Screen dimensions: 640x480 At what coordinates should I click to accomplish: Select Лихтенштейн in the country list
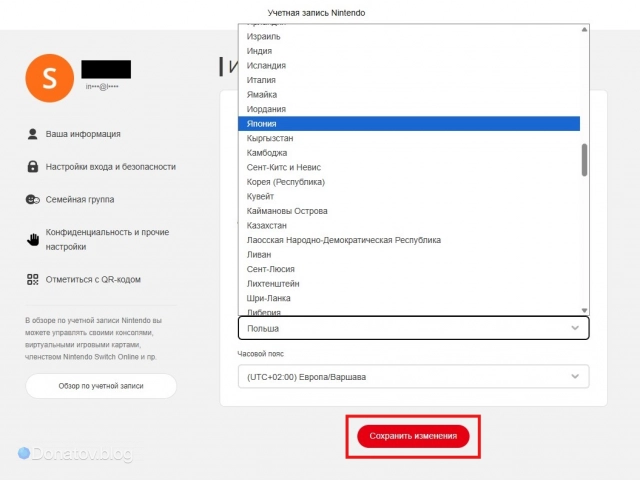409,284
